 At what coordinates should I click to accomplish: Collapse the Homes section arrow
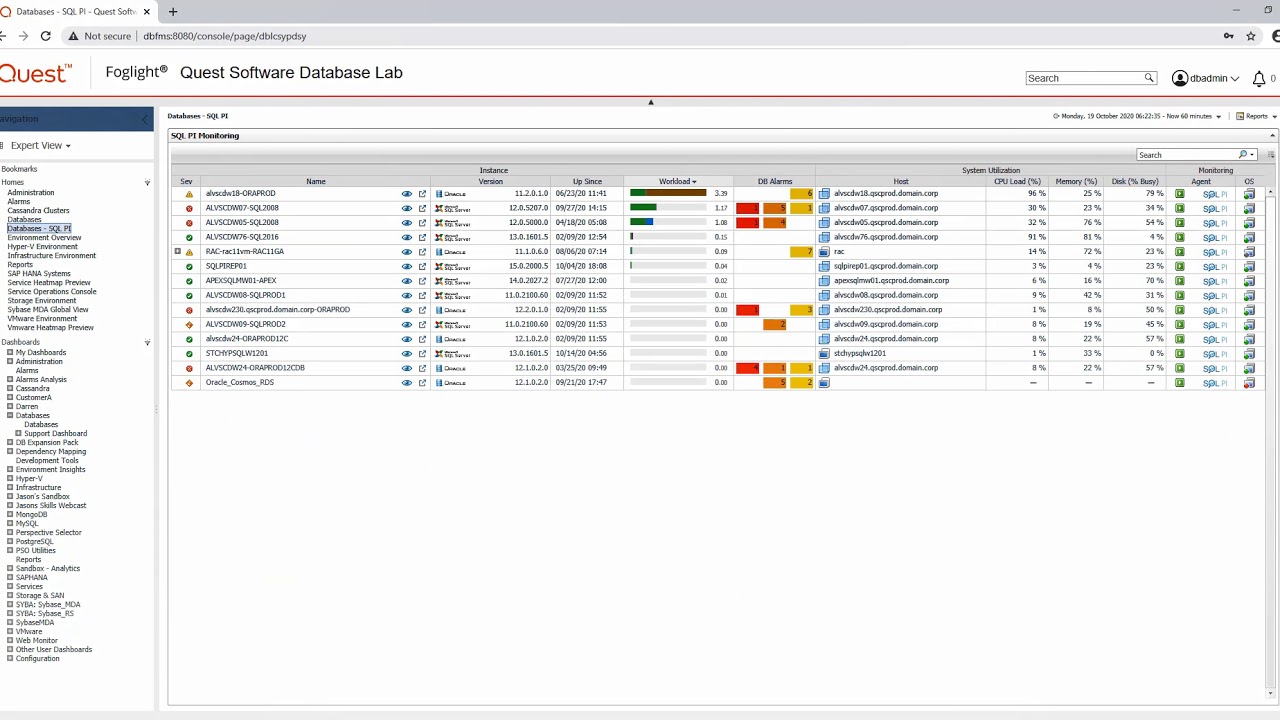point(147,183)
